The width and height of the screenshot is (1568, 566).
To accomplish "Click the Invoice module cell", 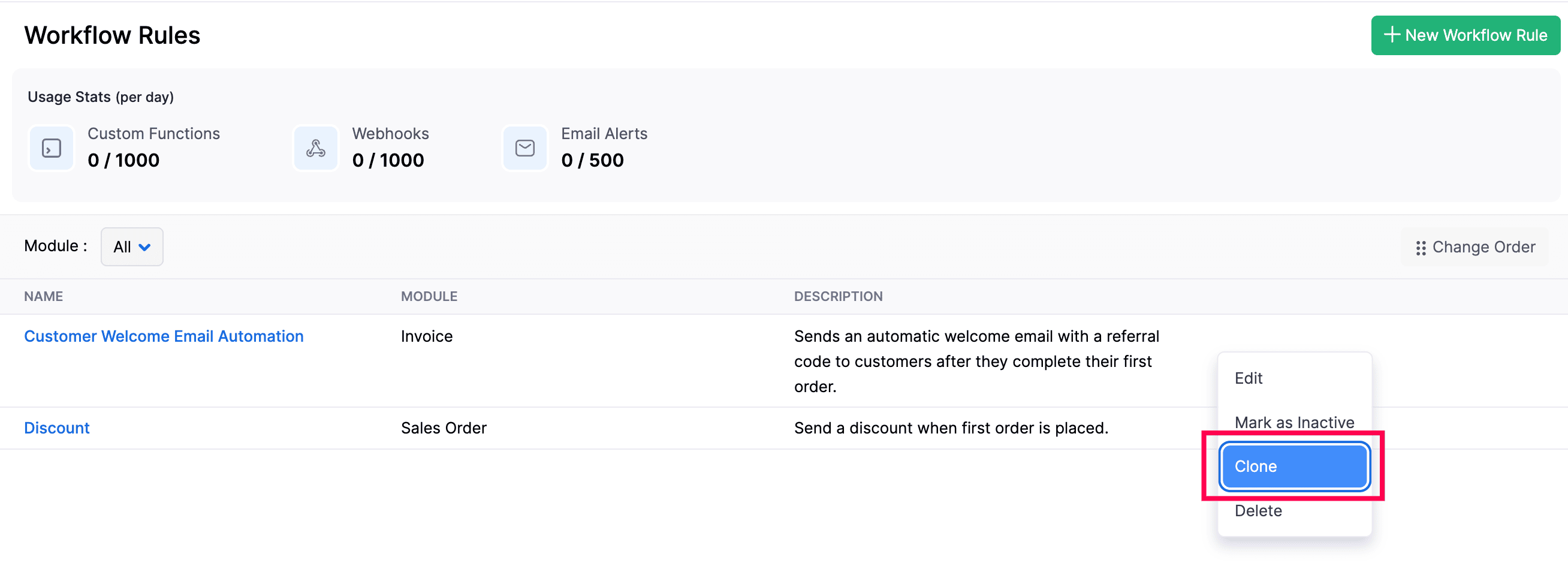I will (x=427, y=336).
